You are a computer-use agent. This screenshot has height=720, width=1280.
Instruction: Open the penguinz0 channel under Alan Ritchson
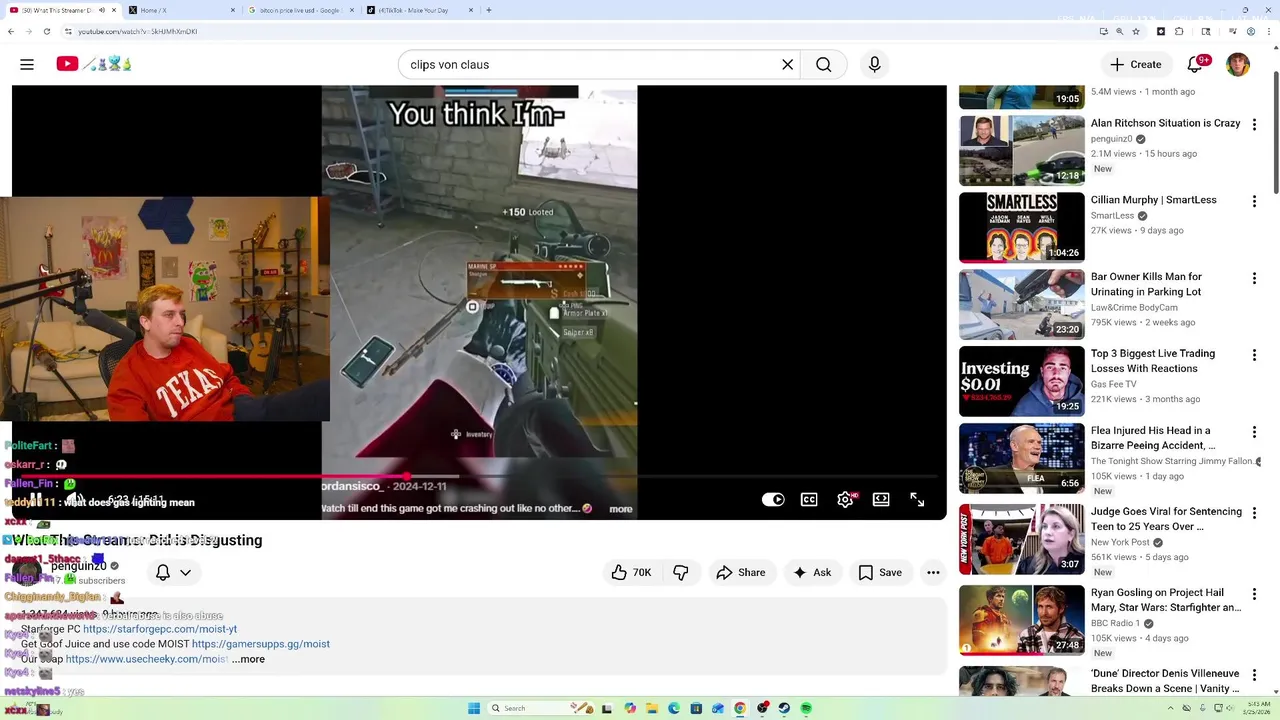click(x=1111, y=139)
